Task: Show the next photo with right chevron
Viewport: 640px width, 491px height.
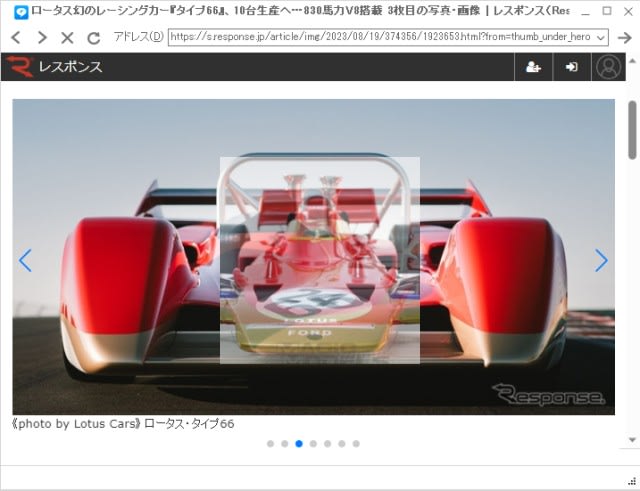Action: (x=601, y=260)
